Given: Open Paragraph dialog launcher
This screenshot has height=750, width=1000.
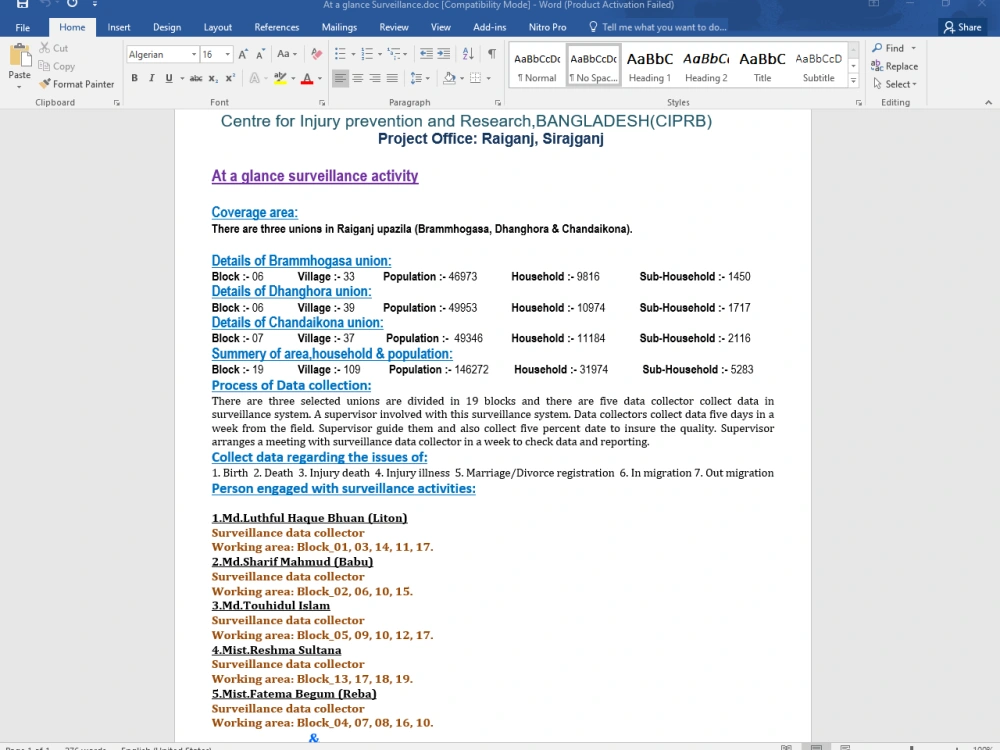Looking at the screenshot, I should tap(497, 103).
